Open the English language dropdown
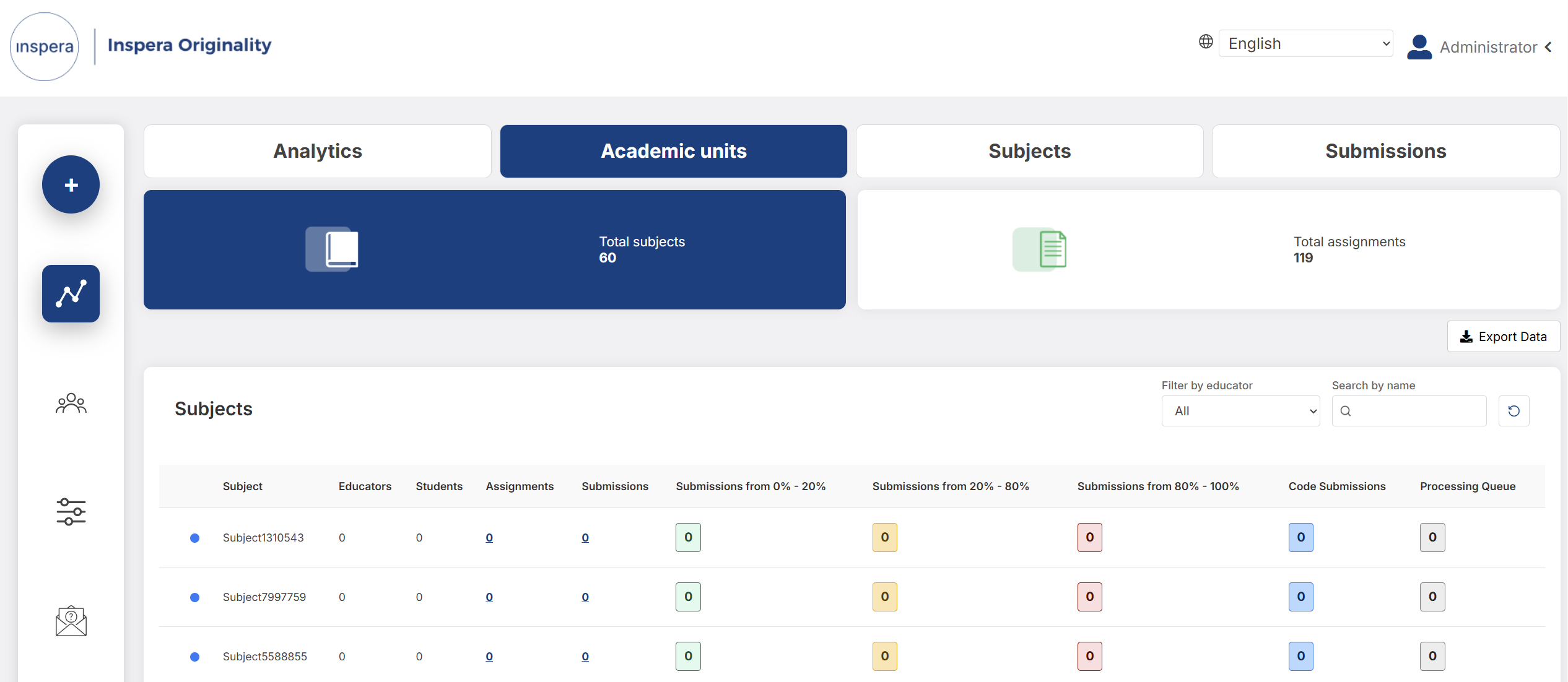This screenshot has height=682, width=1568. point(1305,44)
